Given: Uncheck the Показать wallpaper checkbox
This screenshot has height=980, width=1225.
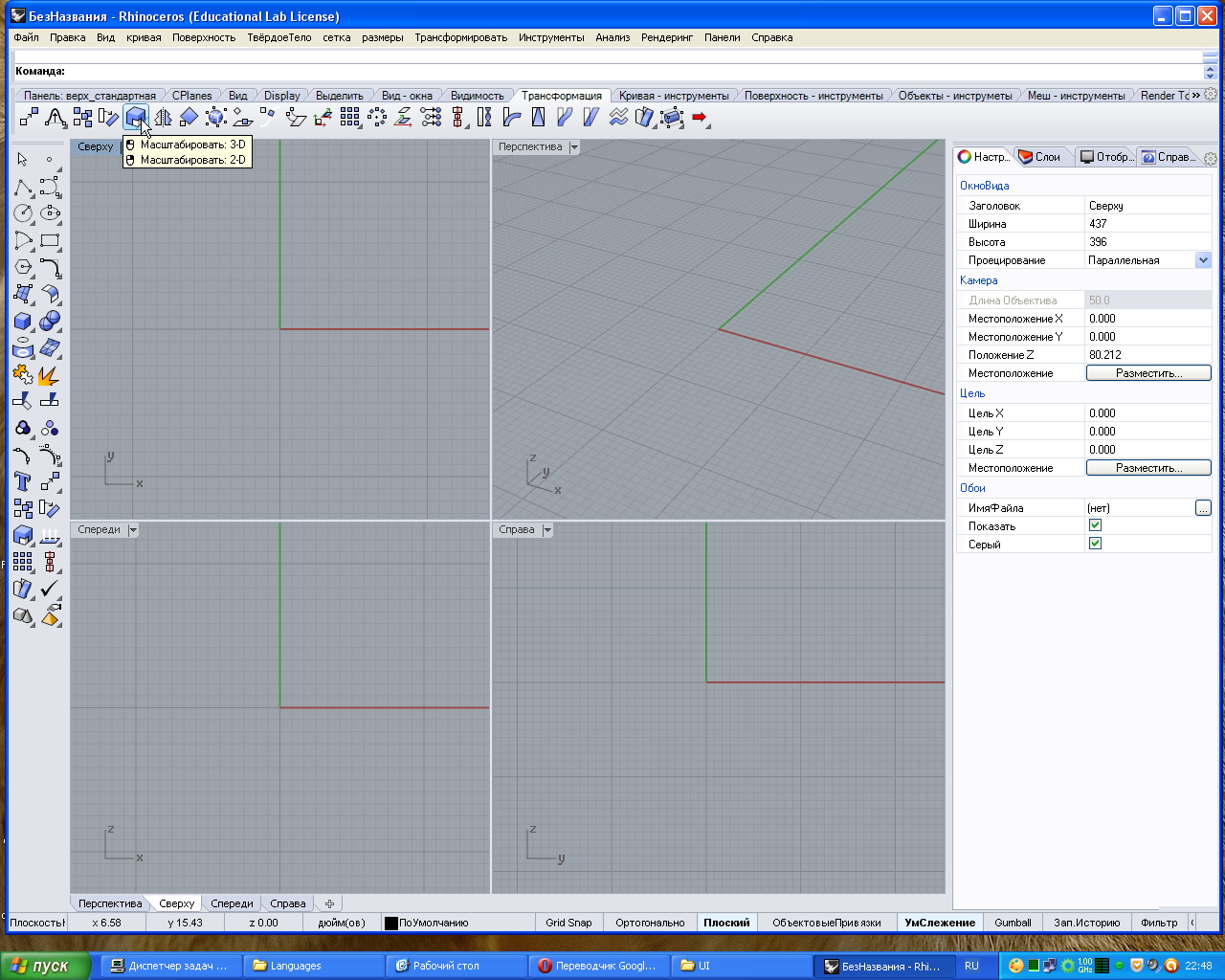Looking at the screenshot, I should pos(1096,525).
